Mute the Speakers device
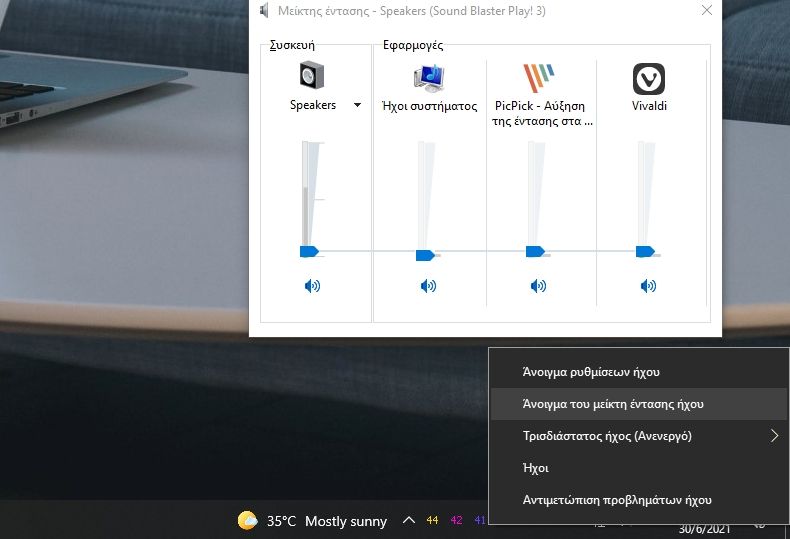Image resolution: width=790 pixels, height=539 pixels. coord(313,286)
